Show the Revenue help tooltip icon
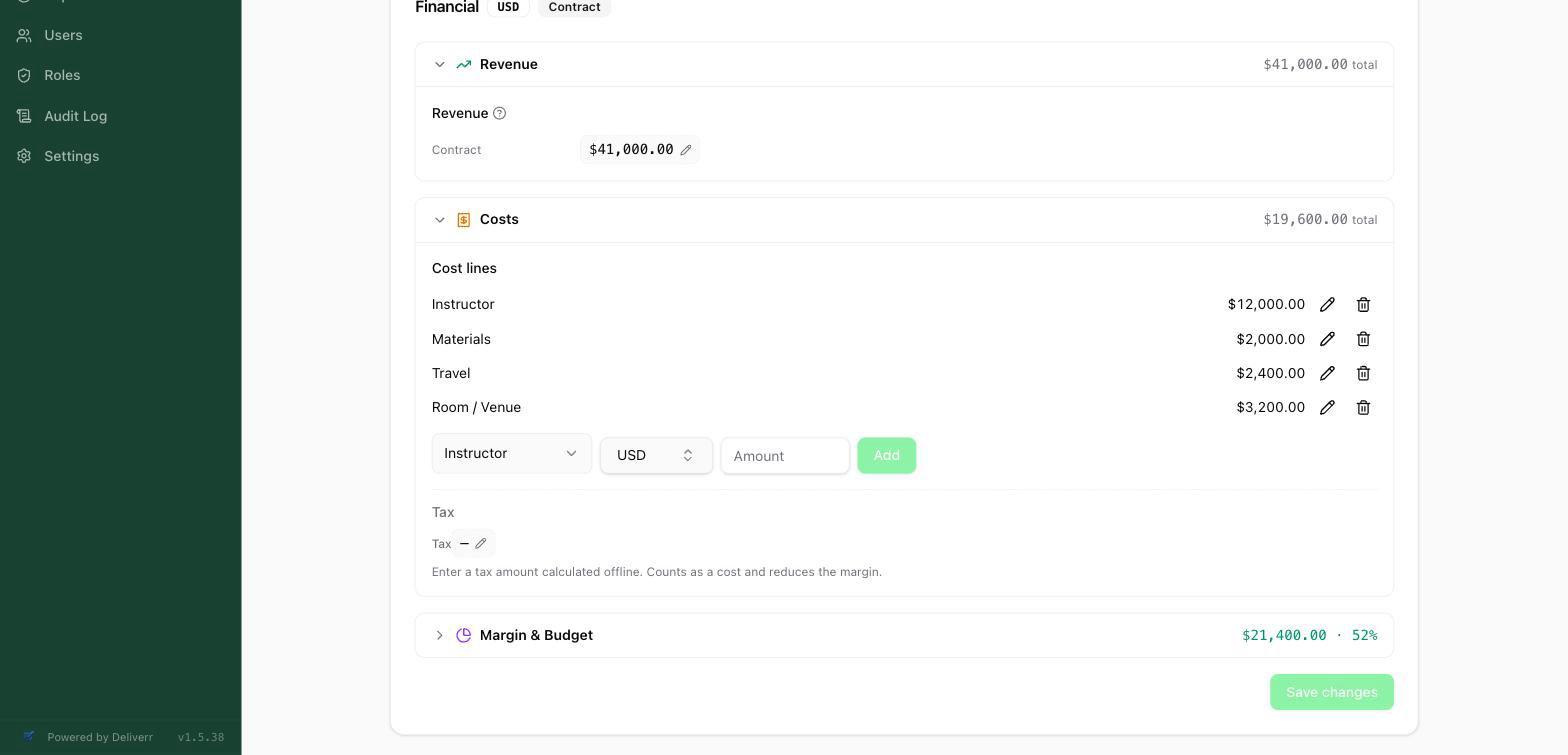The width and height of the screenshot is (1568, 755). pyautogui.click(x=499, y=113)
